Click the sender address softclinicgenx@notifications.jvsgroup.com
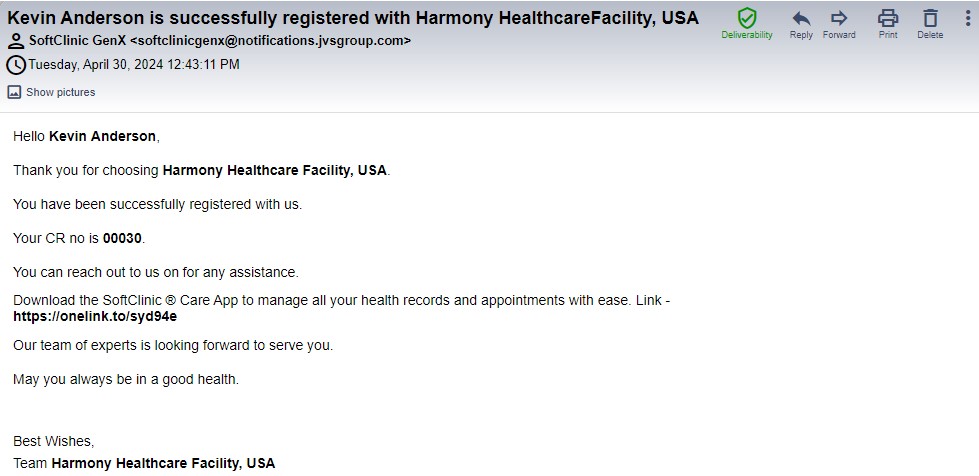Image resolution: width=979 pixels, height=476 pixels. click(270, 41)
